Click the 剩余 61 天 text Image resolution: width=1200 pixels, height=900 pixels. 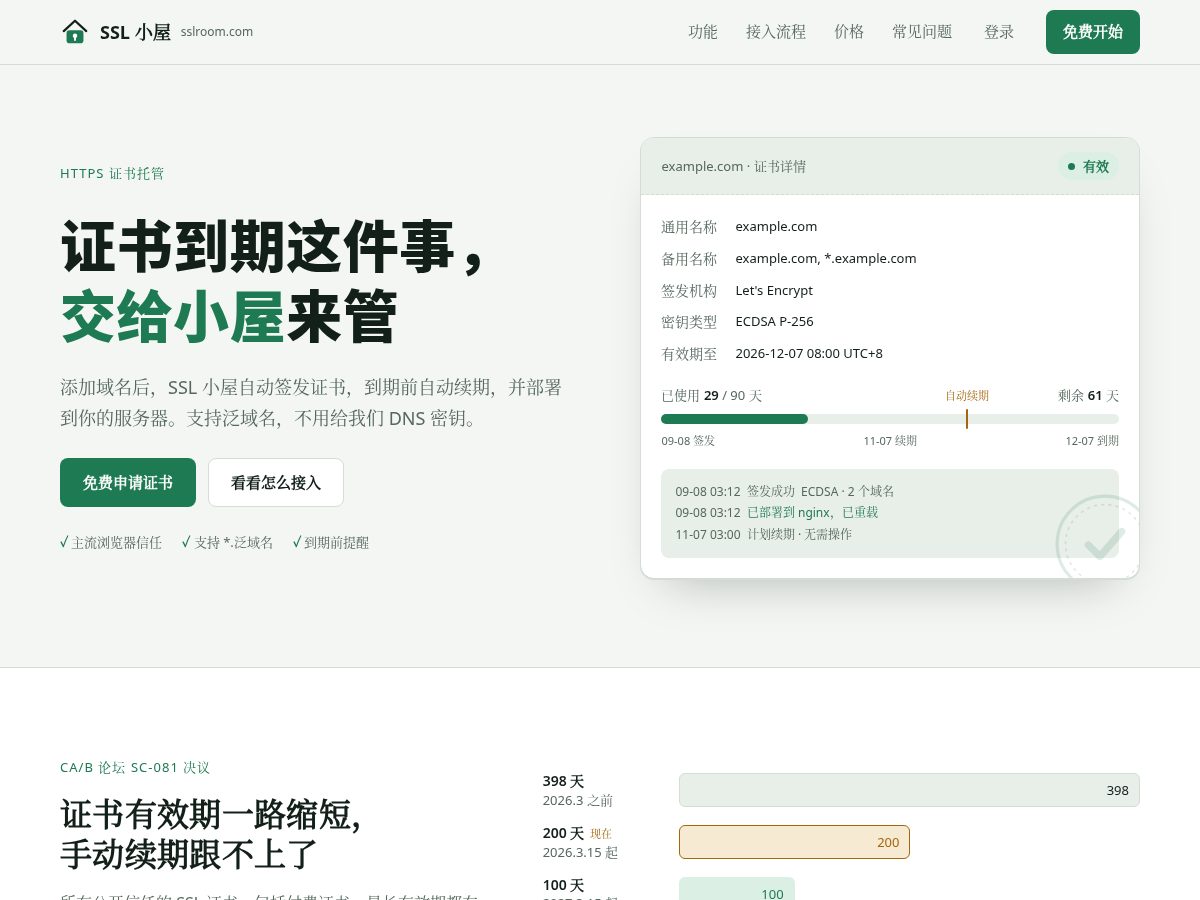[1089, 396]
